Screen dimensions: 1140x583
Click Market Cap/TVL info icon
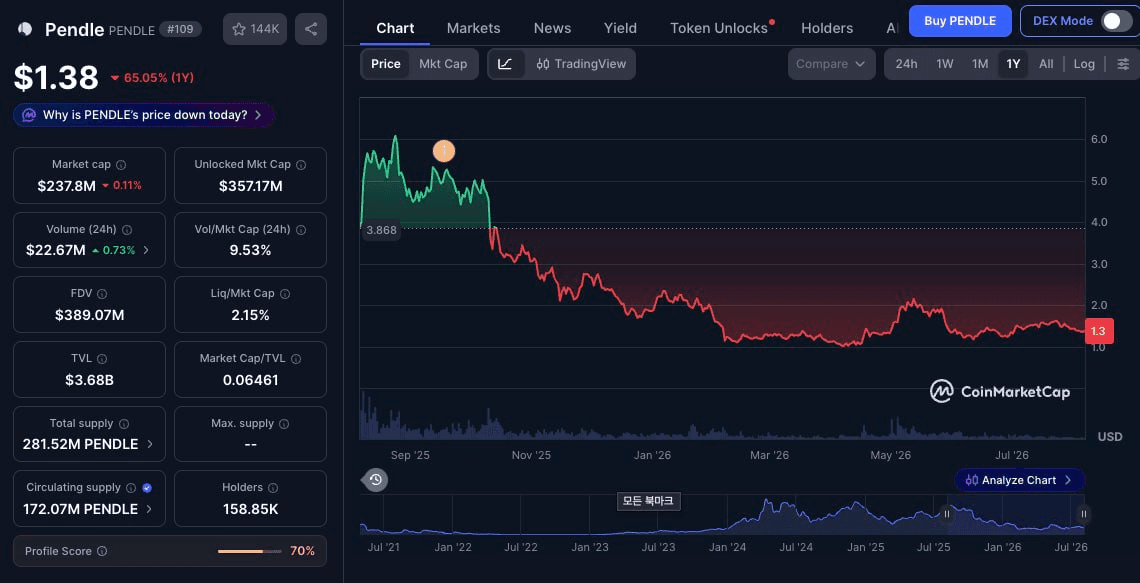296,358
